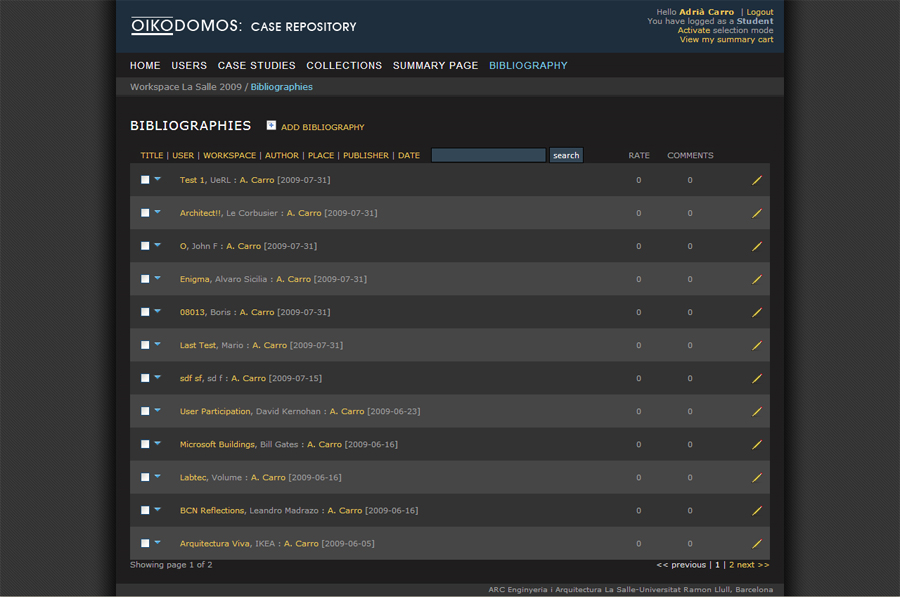Tick the BCN Reflections checkbox

tap(145, 510)
